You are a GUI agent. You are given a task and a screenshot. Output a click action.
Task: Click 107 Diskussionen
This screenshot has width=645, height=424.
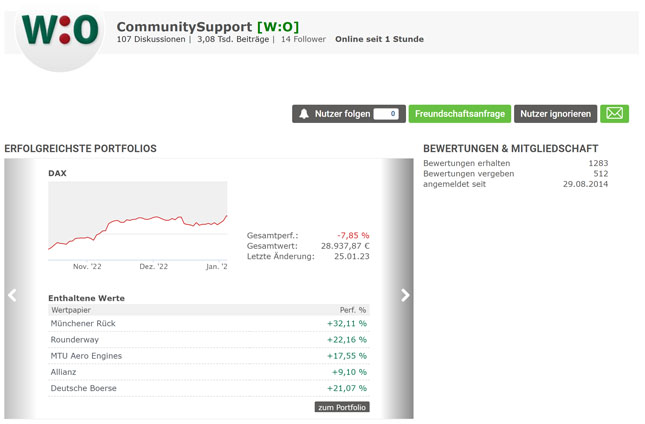pos(151,39)
